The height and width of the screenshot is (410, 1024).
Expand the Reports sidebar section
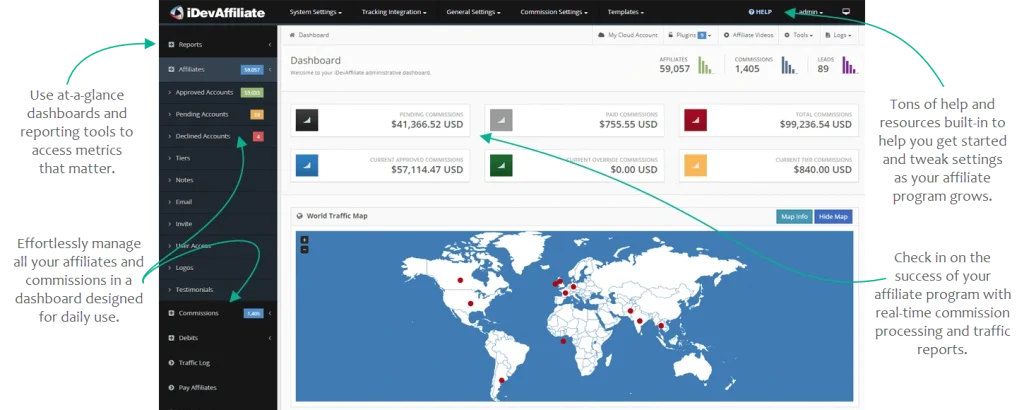pos(219,44)
